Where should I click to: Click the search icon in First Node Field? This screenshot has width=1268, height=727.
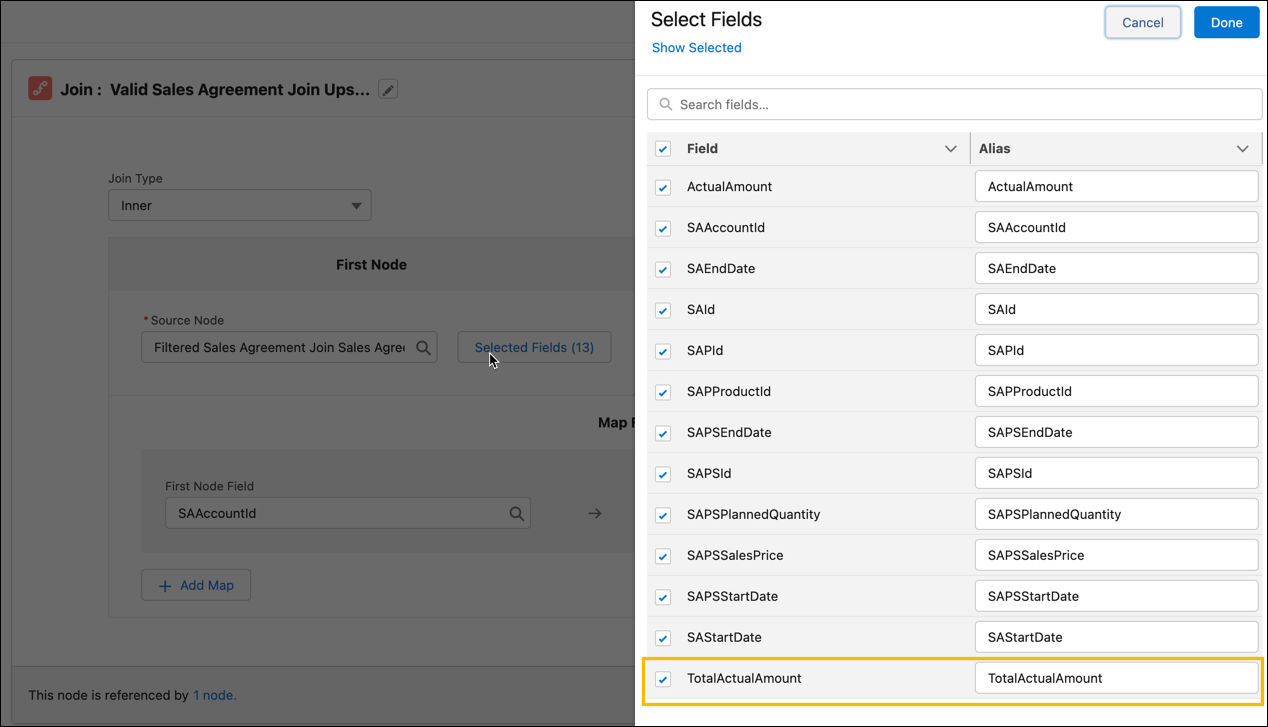tap(517, 512)
